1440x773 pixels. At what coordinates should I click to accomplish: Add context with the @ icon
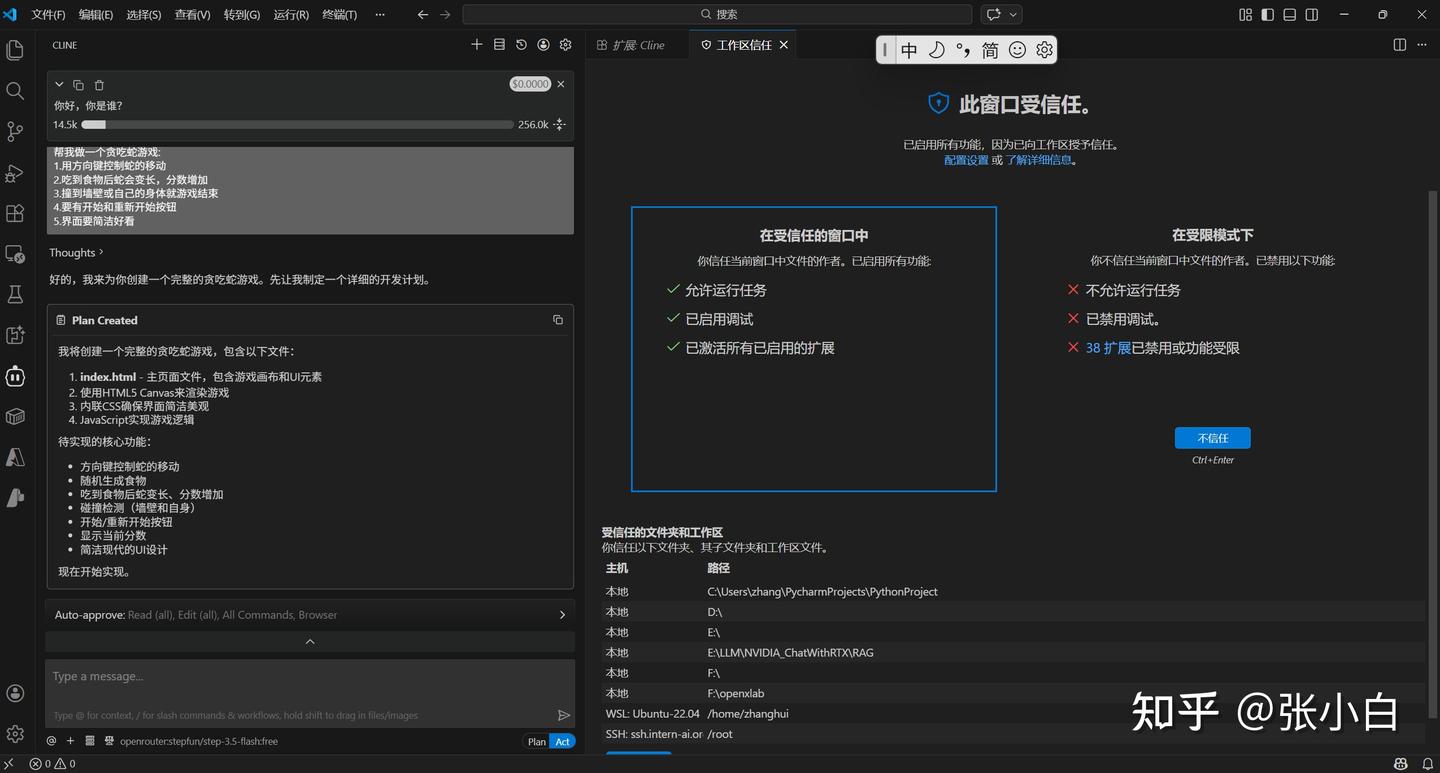[51, 741]
